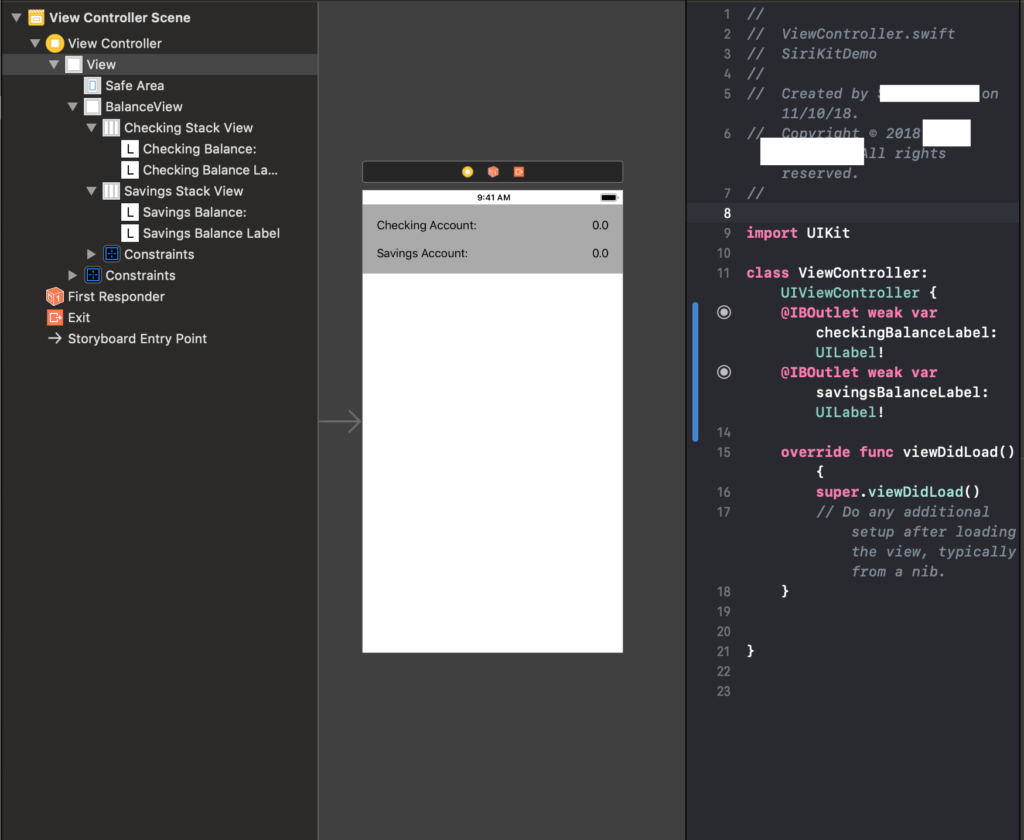Collapse the Checking Stack View triangle

tap(92, 128)
